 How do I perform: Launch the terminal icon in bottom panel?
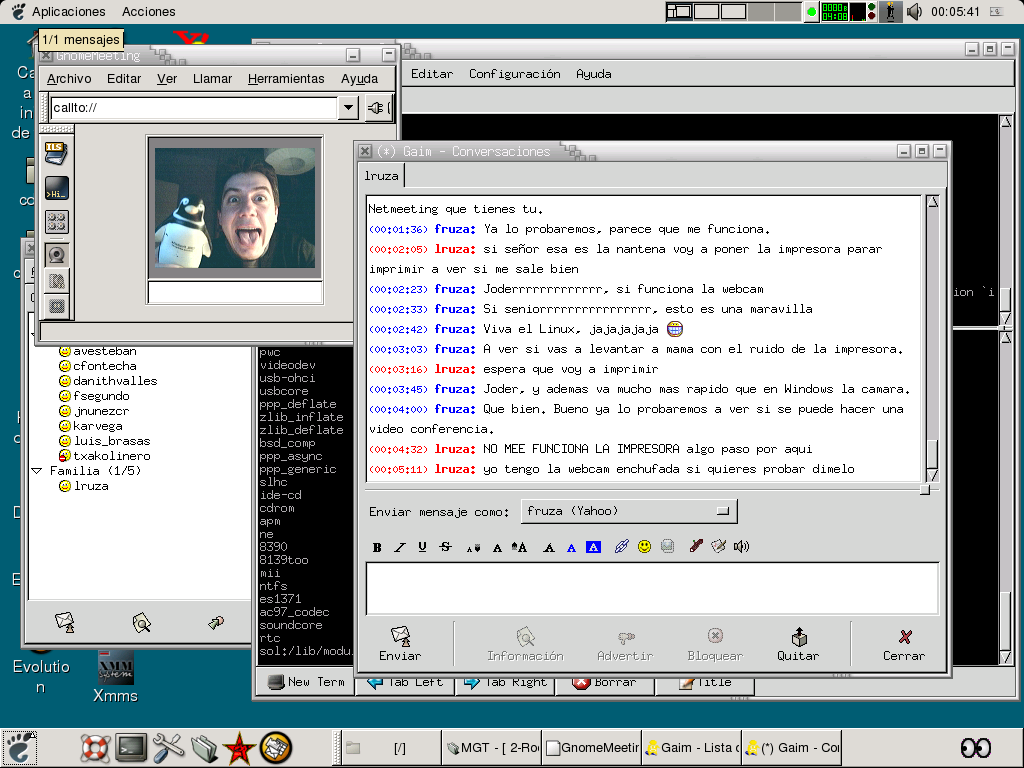131,748
